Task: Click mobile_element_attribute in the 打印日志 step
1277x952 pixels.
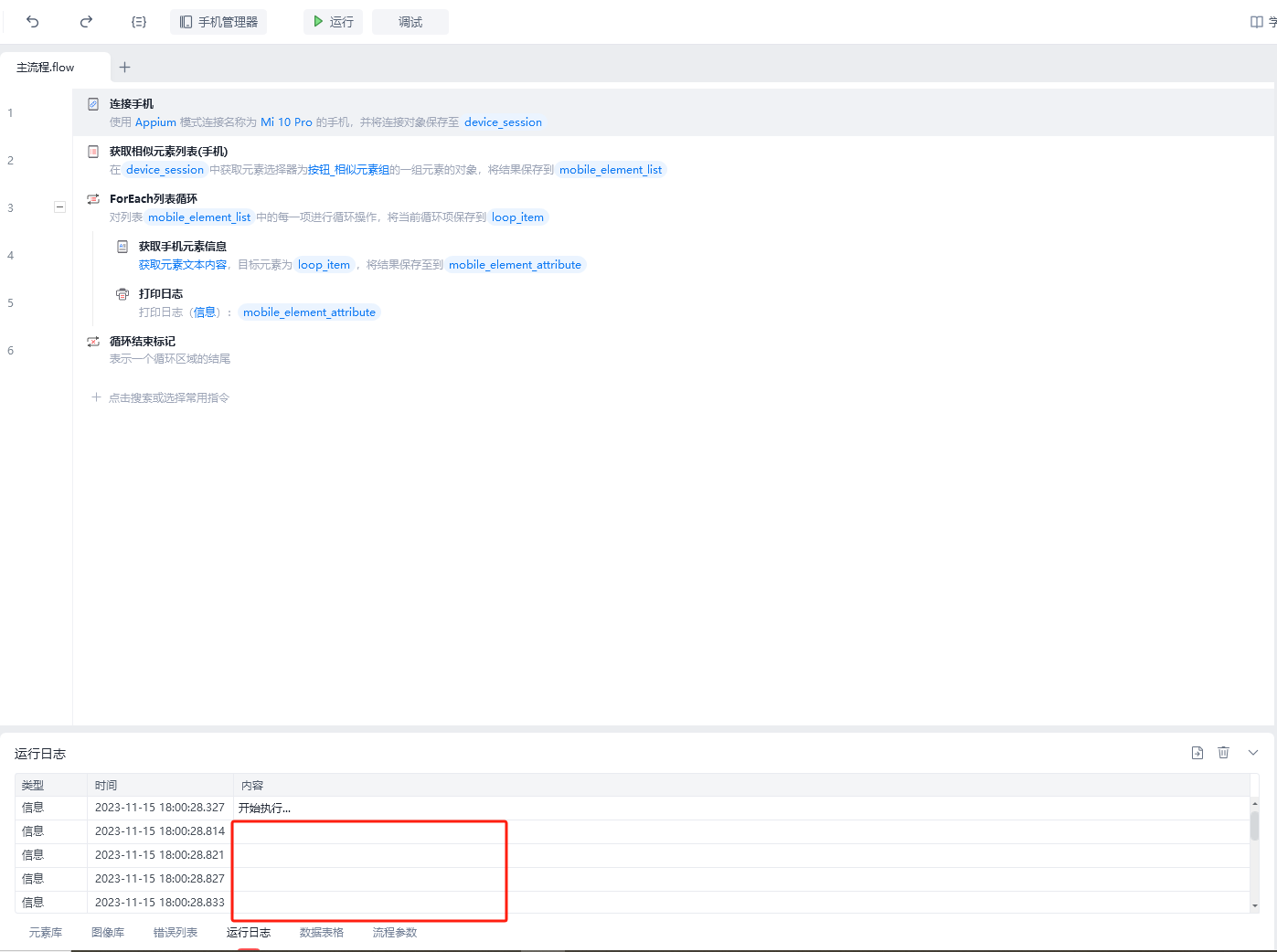Action: coord(309,312)
